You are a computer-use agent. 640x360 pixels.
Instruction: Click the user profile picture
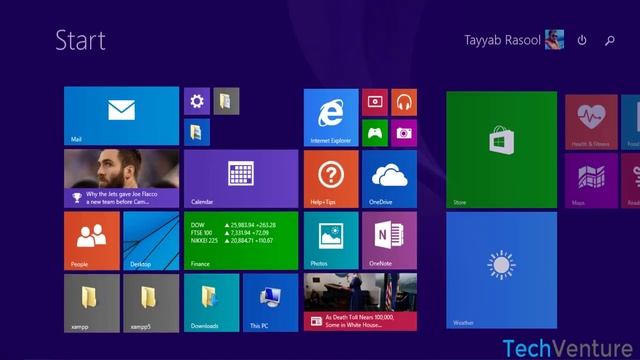554,40
